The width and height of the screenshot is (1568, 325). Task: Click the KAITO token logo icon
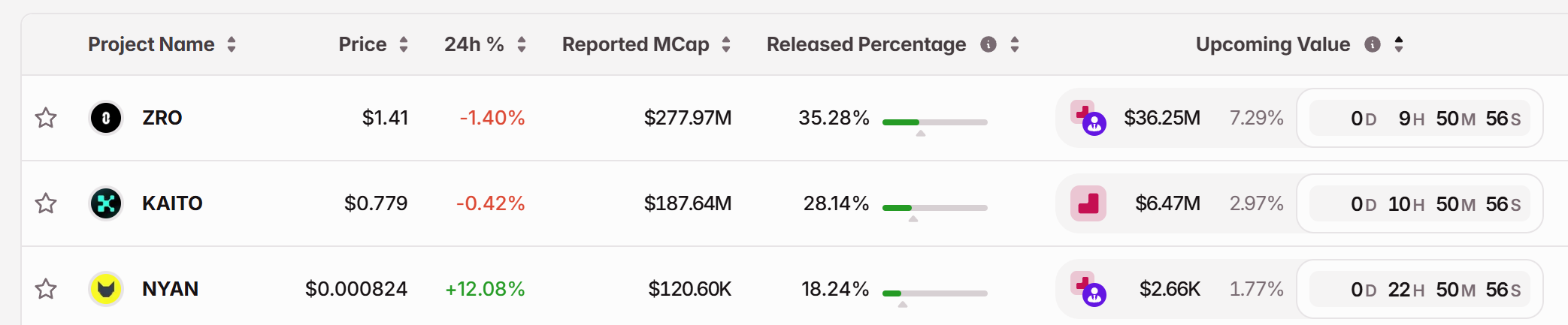click(106, 203)
